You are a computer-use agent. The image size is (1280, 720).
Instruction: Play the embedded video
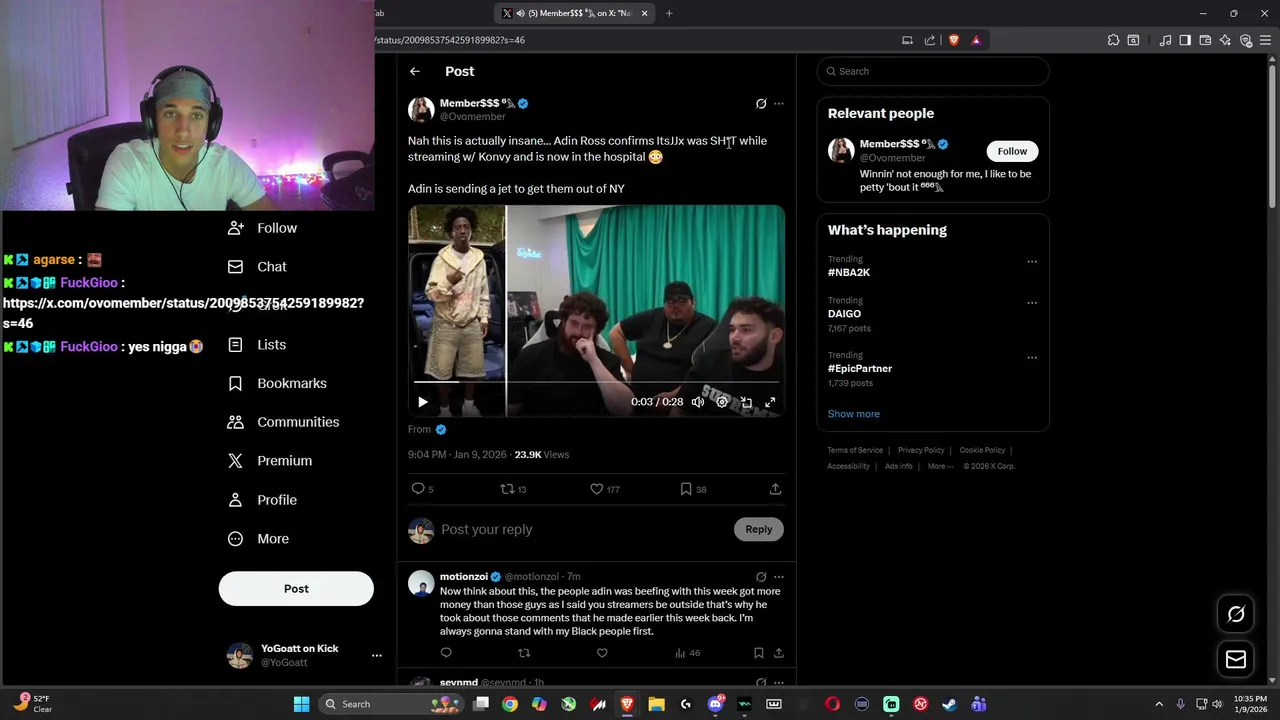coord(423,402)
